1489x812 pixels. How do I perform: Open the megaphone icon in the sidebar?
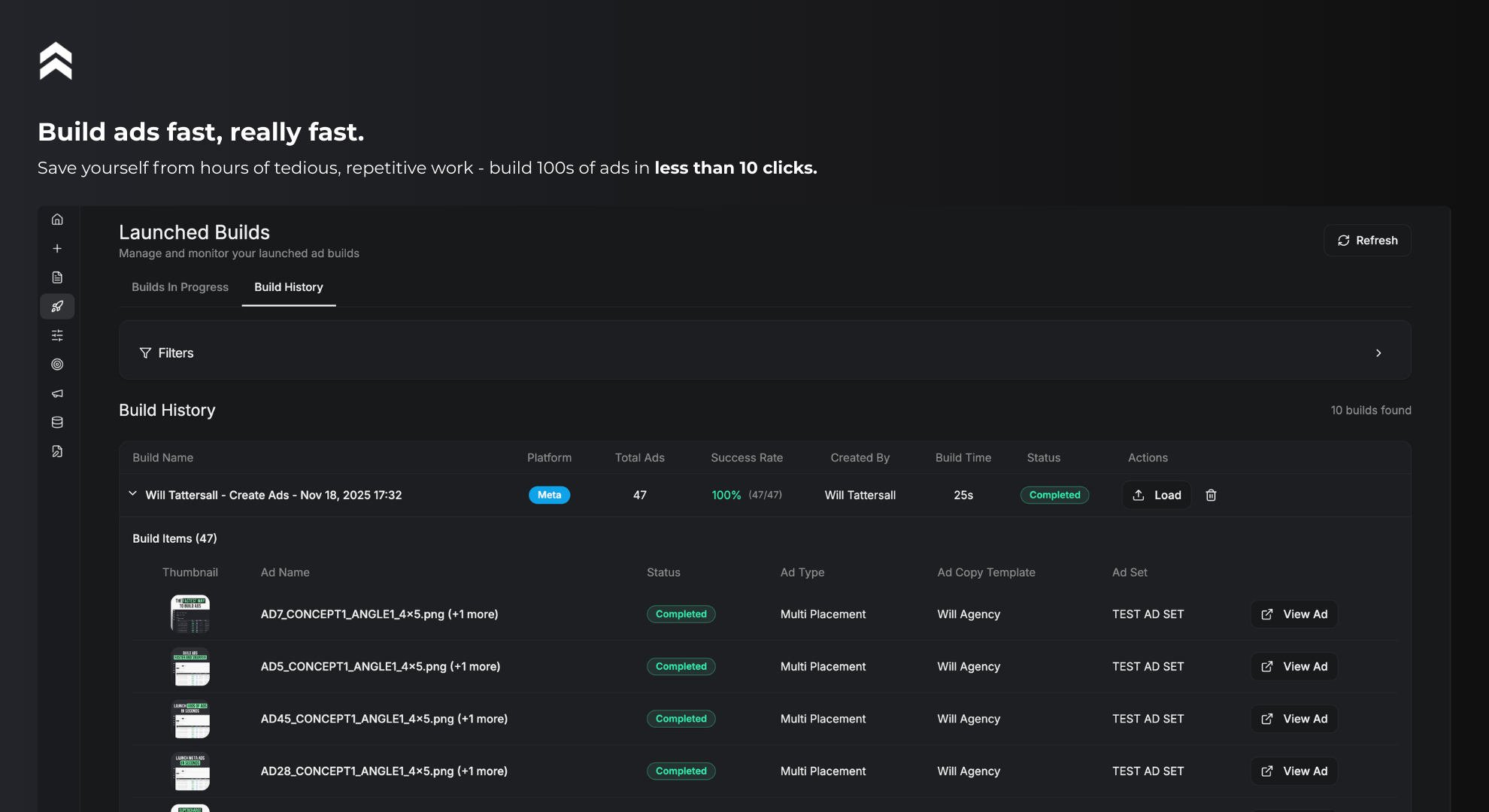coord(56,393)
